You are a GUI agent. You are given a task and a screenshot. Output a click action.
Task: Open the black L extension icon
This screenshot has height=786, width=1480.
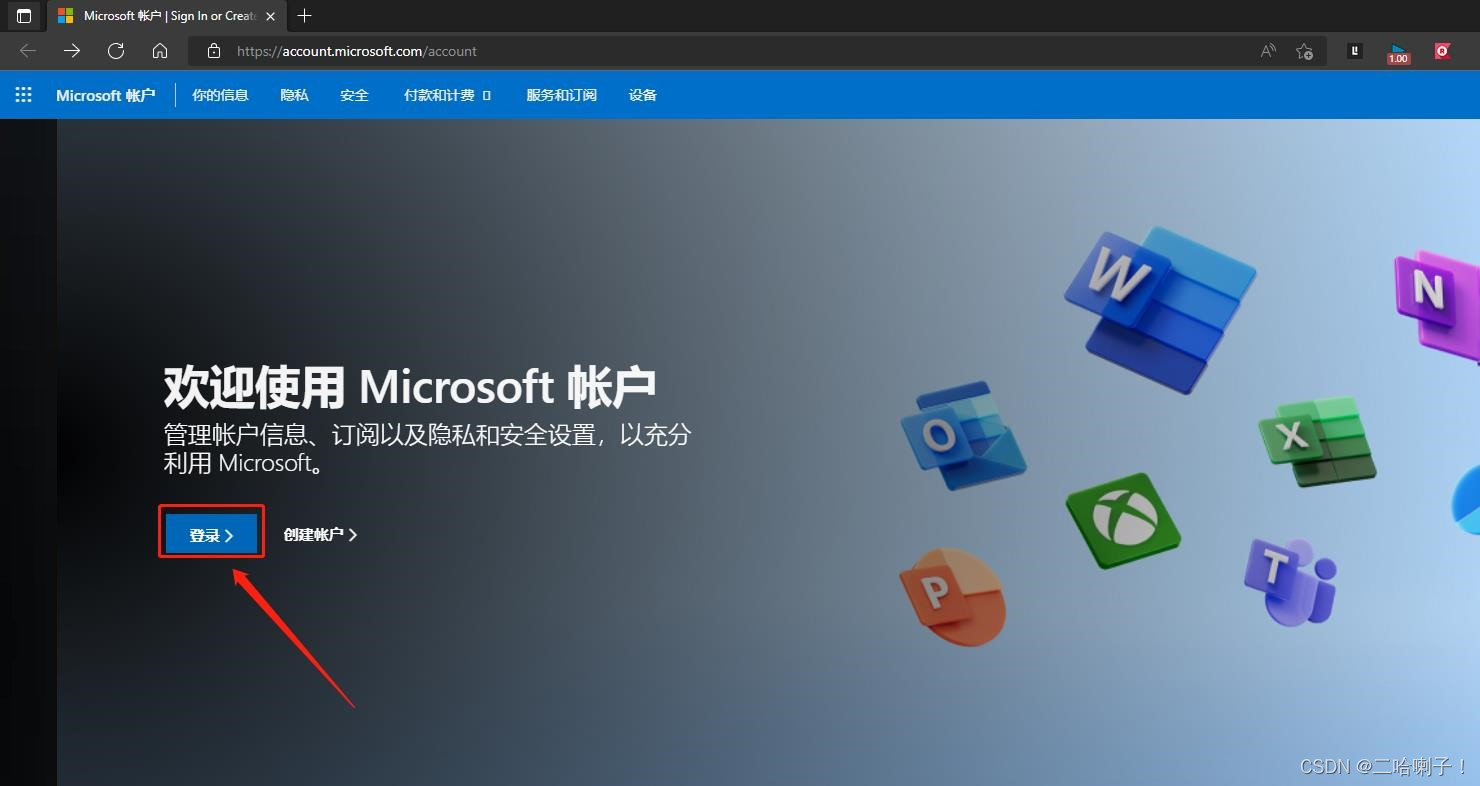click(x=1355, y=51)
